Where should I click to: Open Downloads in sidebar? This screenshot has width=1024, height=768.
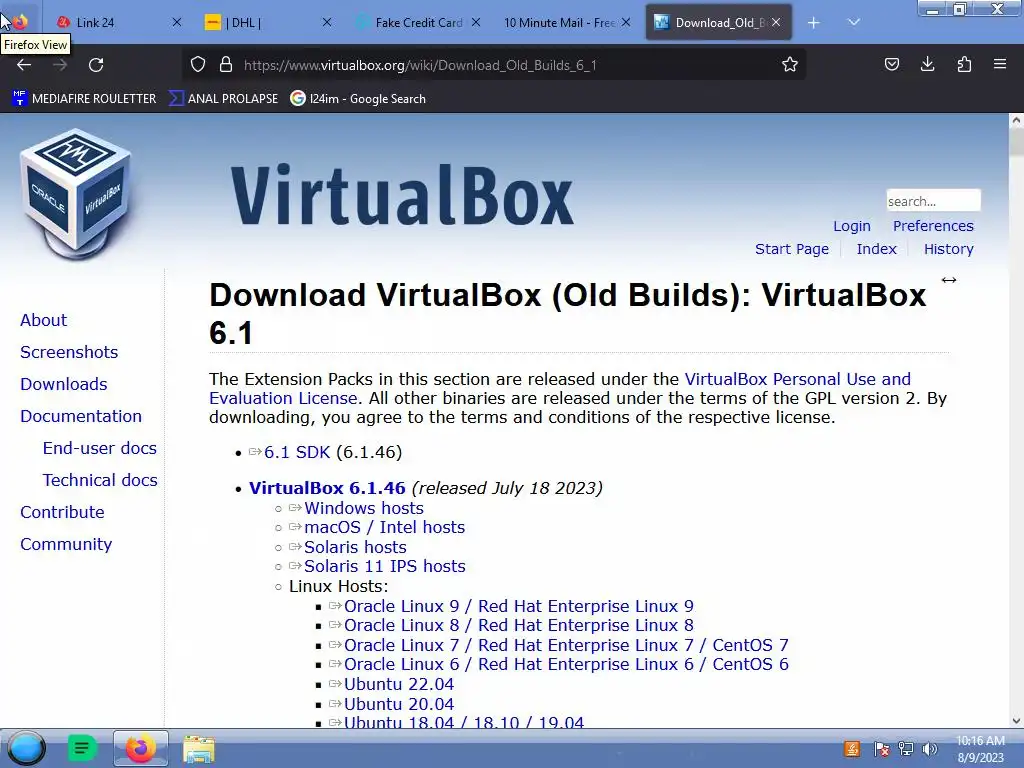(63, 384)
